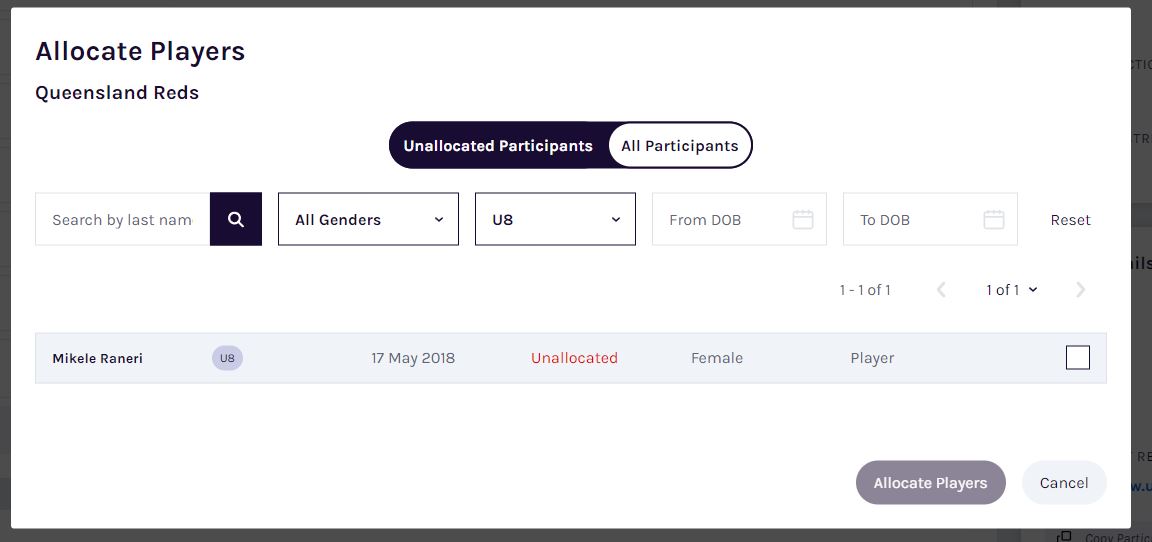Click the From DOB date field
This screenshot has width=1152, height=542.
(x=739, y=219)
